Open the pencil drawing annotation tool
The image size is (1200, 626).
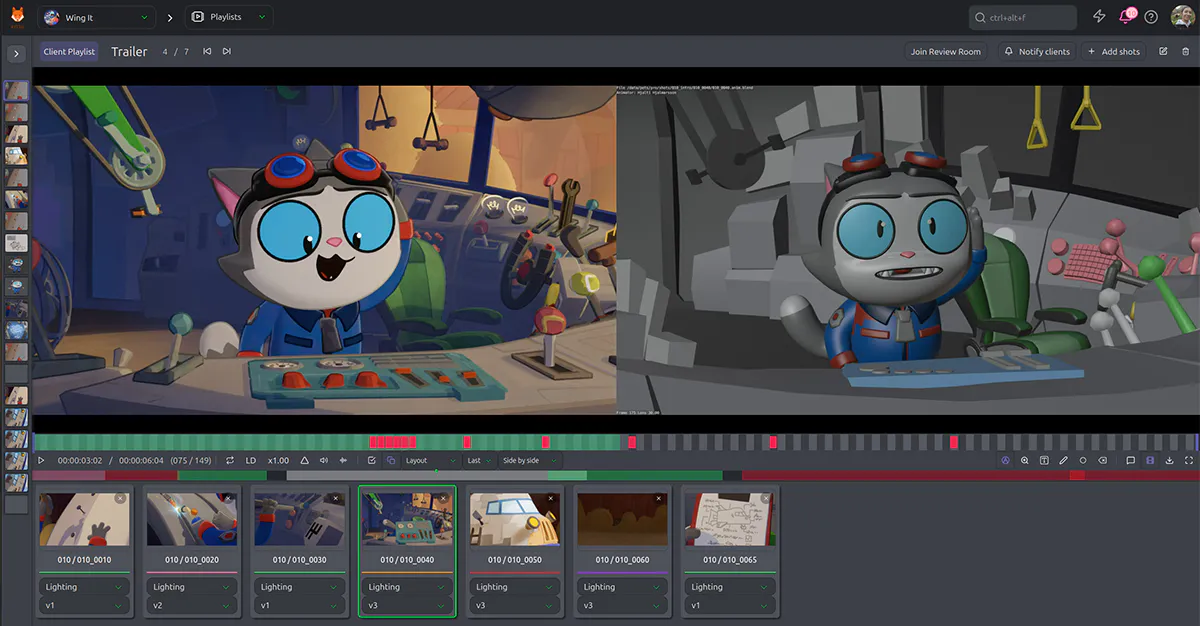tap(1063, 460)
